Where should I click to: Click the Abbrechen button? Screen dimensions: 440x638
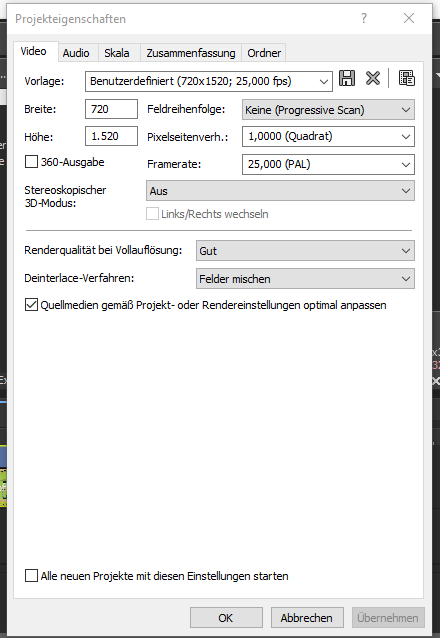click(307, 618)
